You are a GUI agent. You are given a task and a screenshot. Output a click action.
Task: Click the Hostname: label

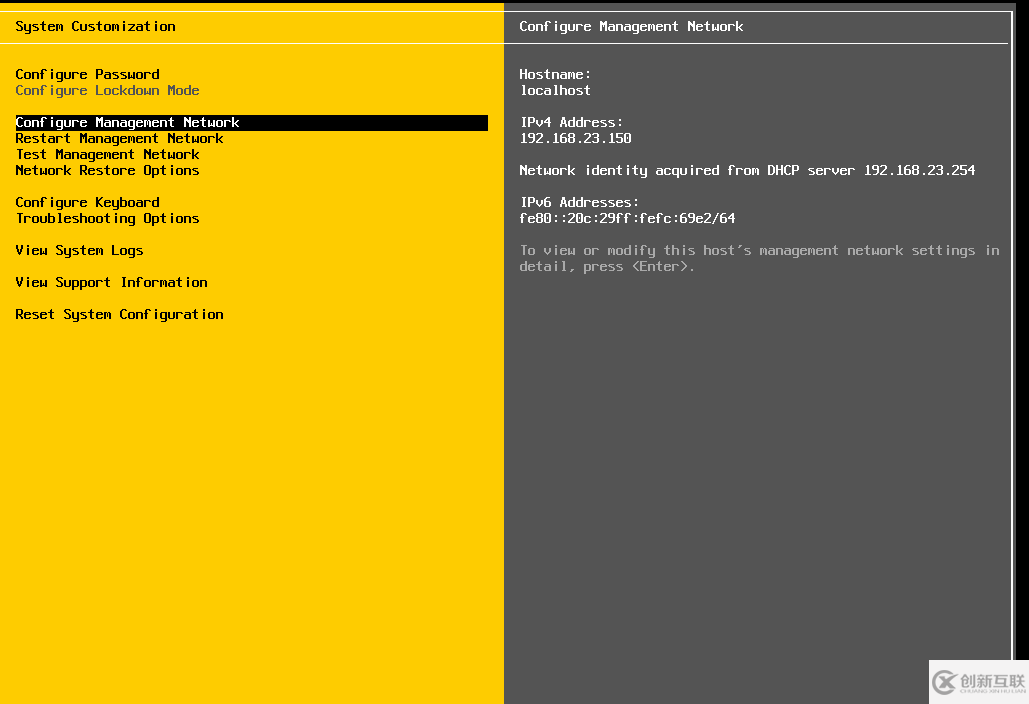[x=555, y=74]
